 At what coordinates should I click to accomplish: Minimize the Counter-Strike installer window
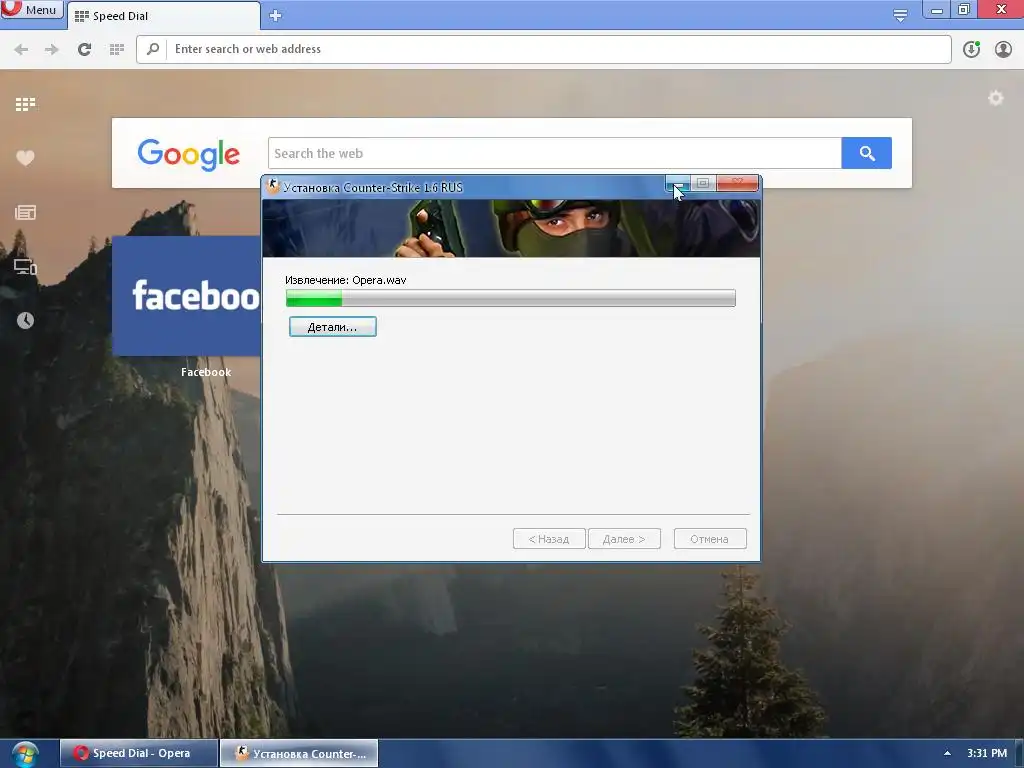(678, 184)
